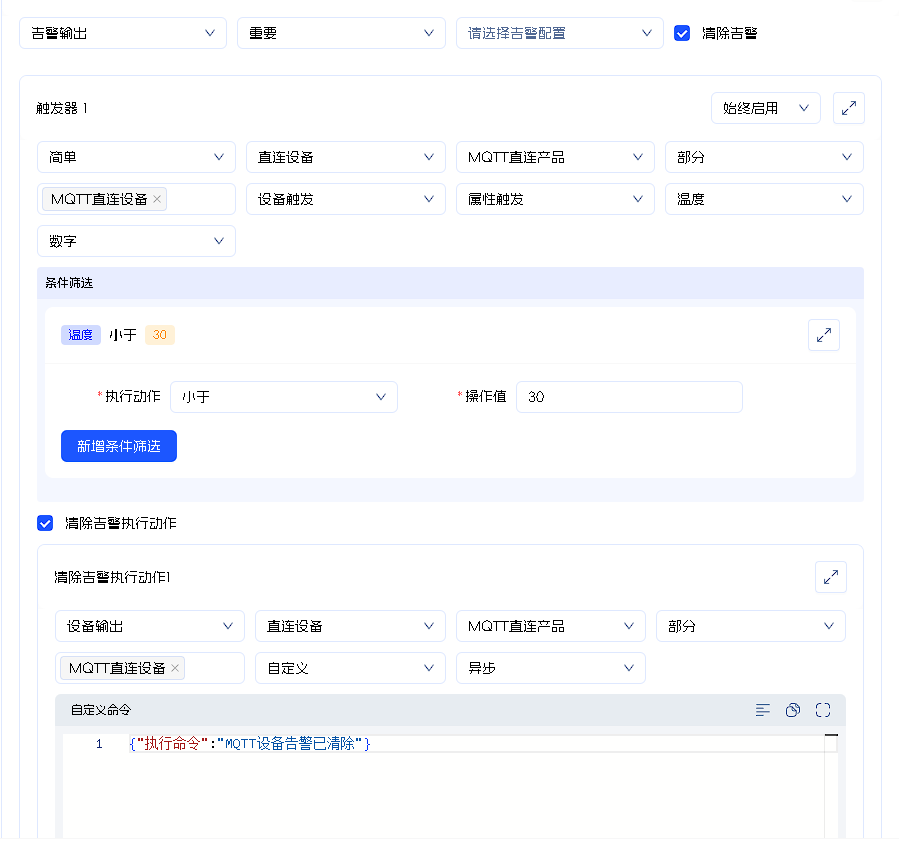899x841 pixels.
Task: Expand the 温度 小于 30 condition card
Action: [824, 336]
